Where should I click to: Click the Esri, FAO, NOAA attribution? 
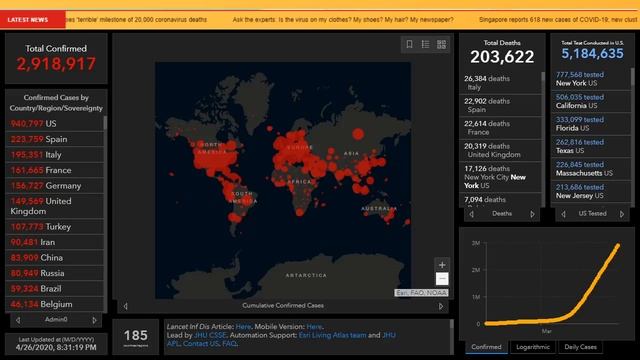coord(422,293)
